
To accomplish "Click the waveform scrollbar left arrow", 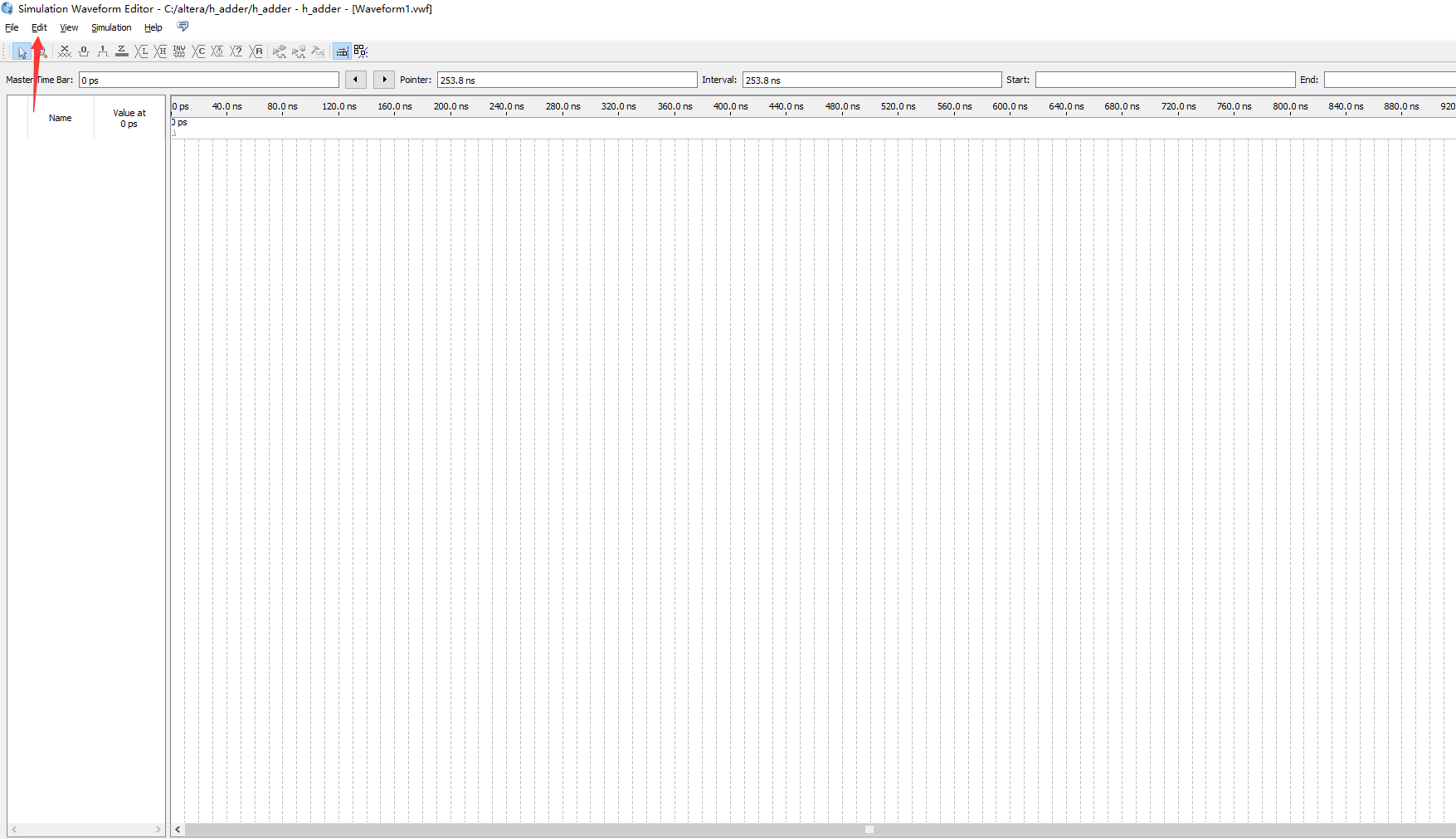I will (178, 829).
